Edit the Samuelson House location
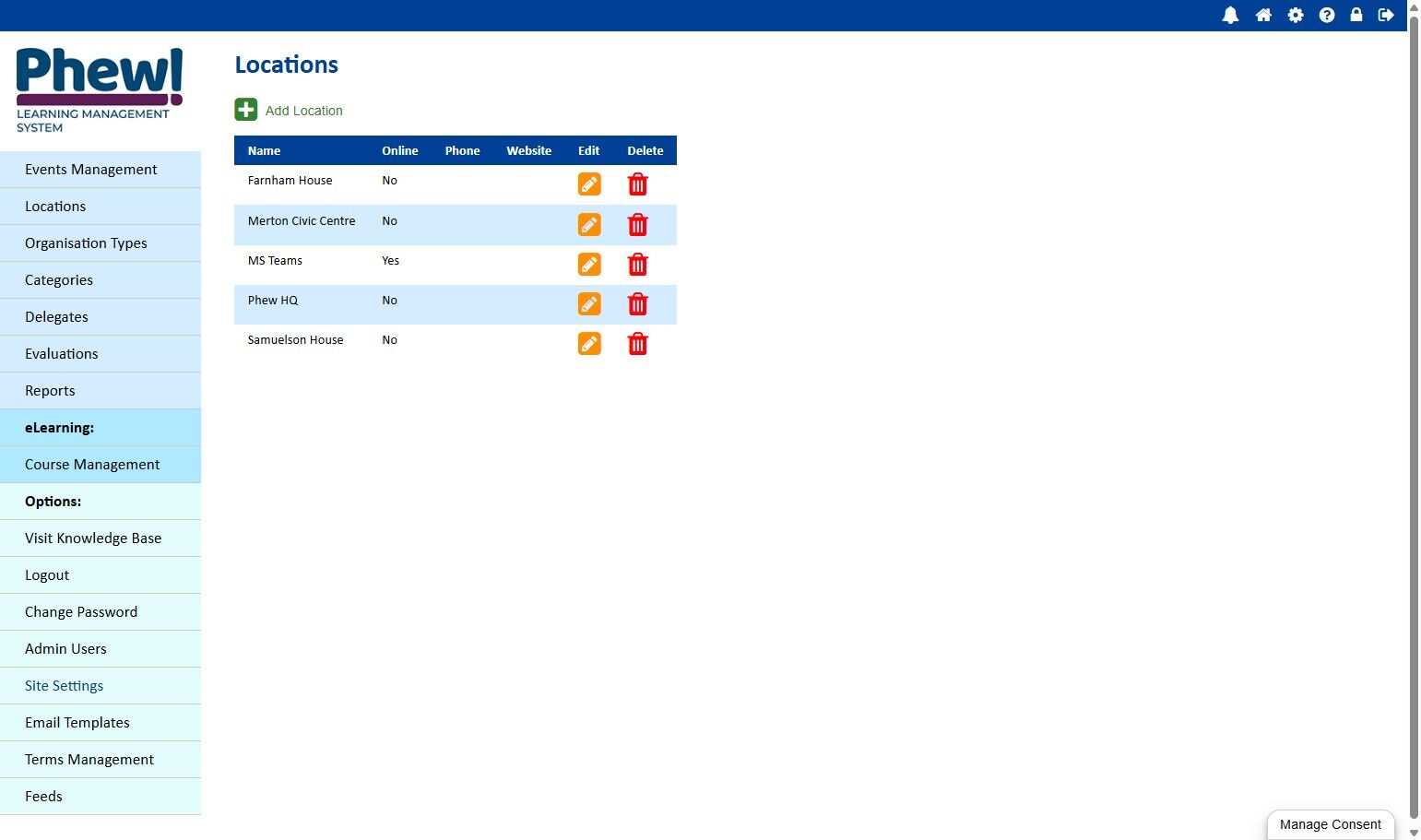This screenshot has height=840, width=1421. 589,344
